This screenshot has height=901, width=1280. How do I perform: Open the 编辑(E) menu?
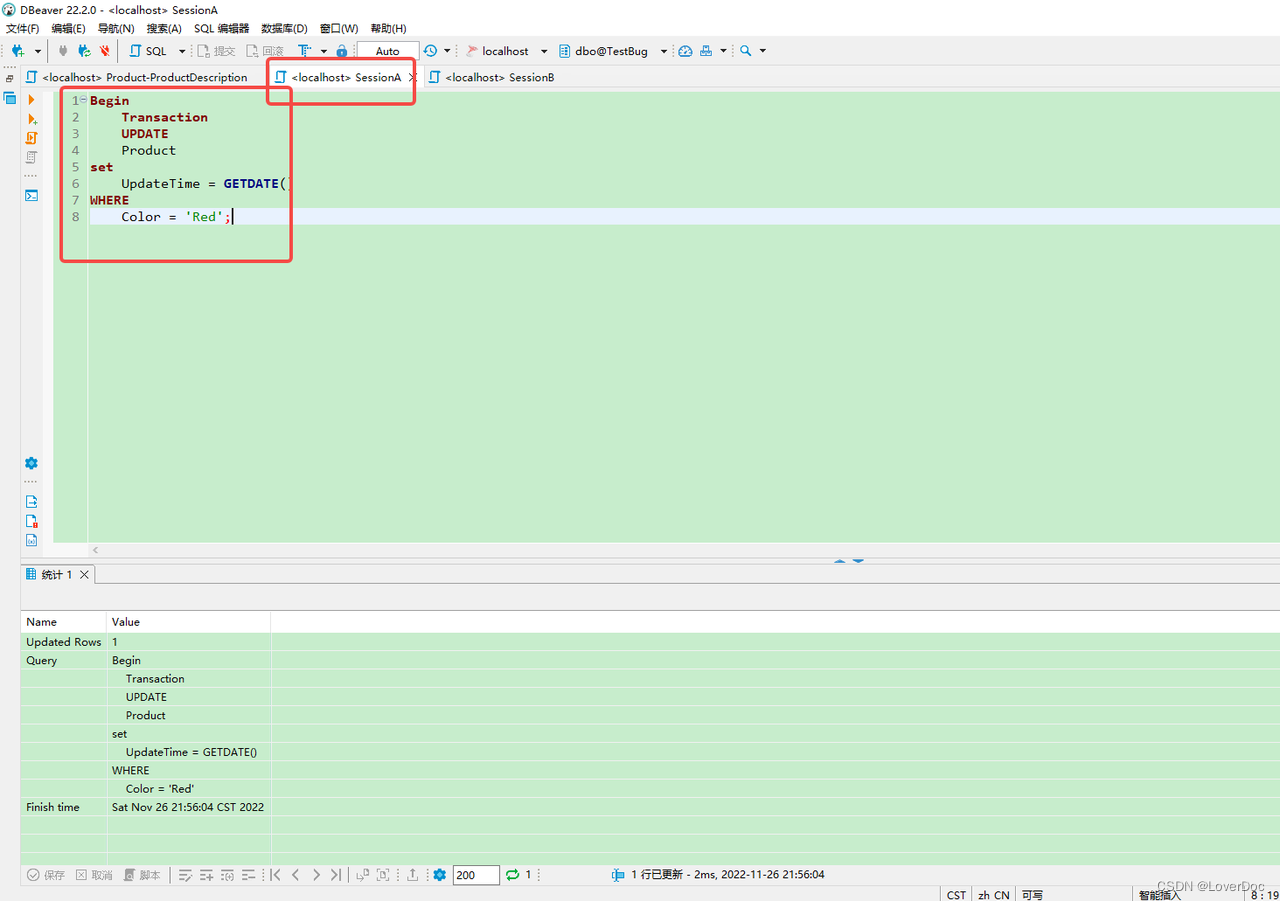(x=69, y=28)
